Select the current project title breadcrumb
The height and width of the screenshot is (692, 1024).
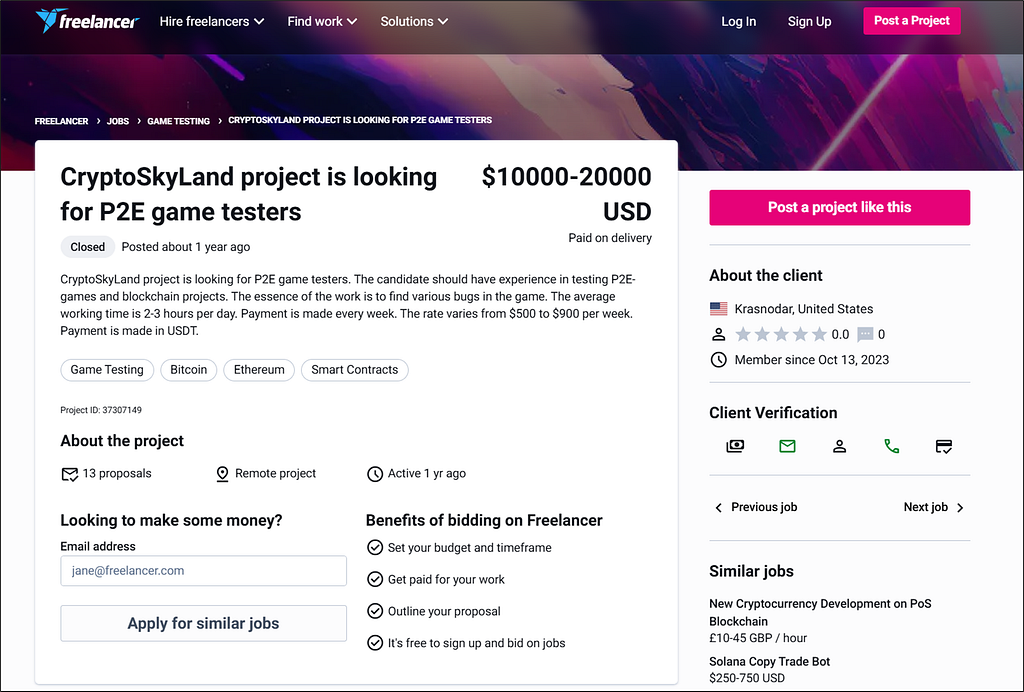pyautogui.click(x=360, y=120)
